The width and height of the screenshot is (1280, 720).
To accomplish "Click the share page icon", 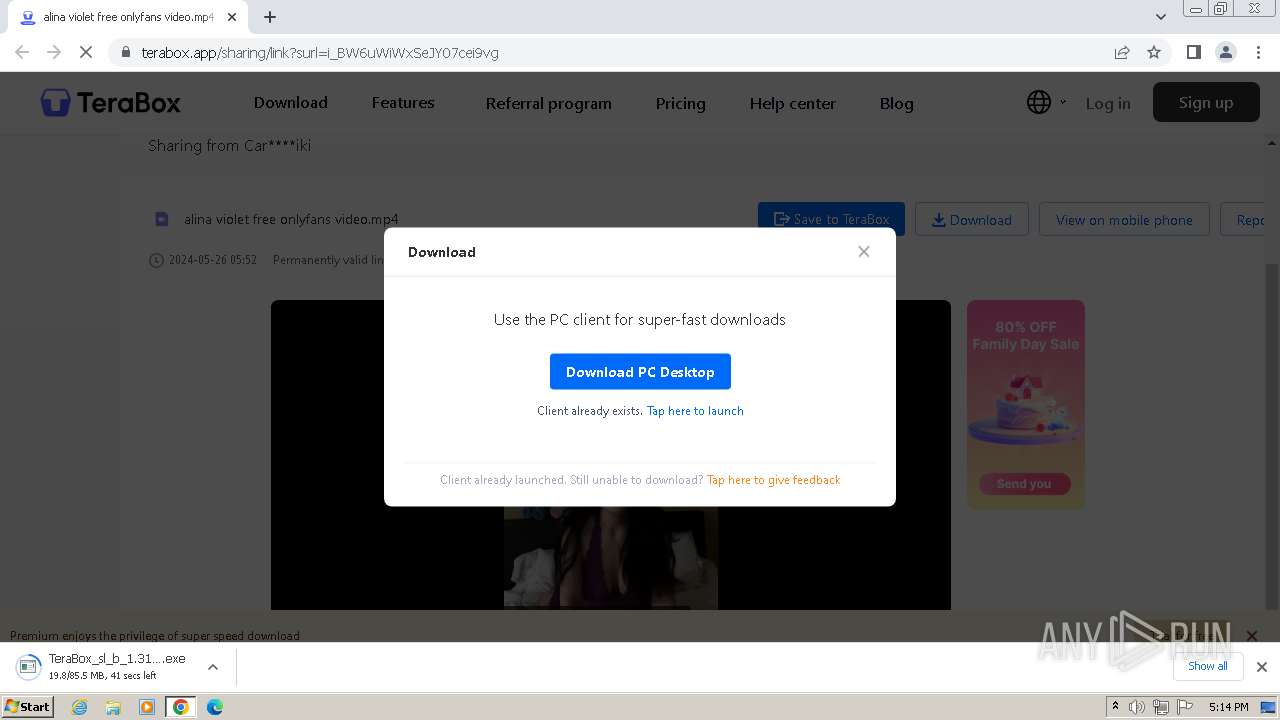I will [x=1122, y=52].
